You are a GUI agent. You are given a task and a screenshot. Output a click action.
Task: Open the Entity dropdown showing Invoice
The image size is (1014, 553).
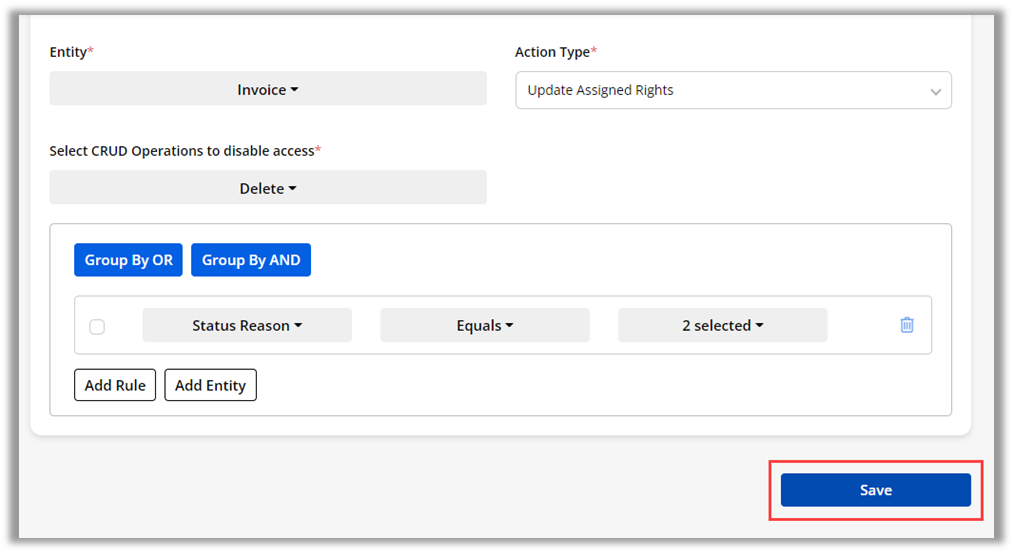(x=267, y=89)
